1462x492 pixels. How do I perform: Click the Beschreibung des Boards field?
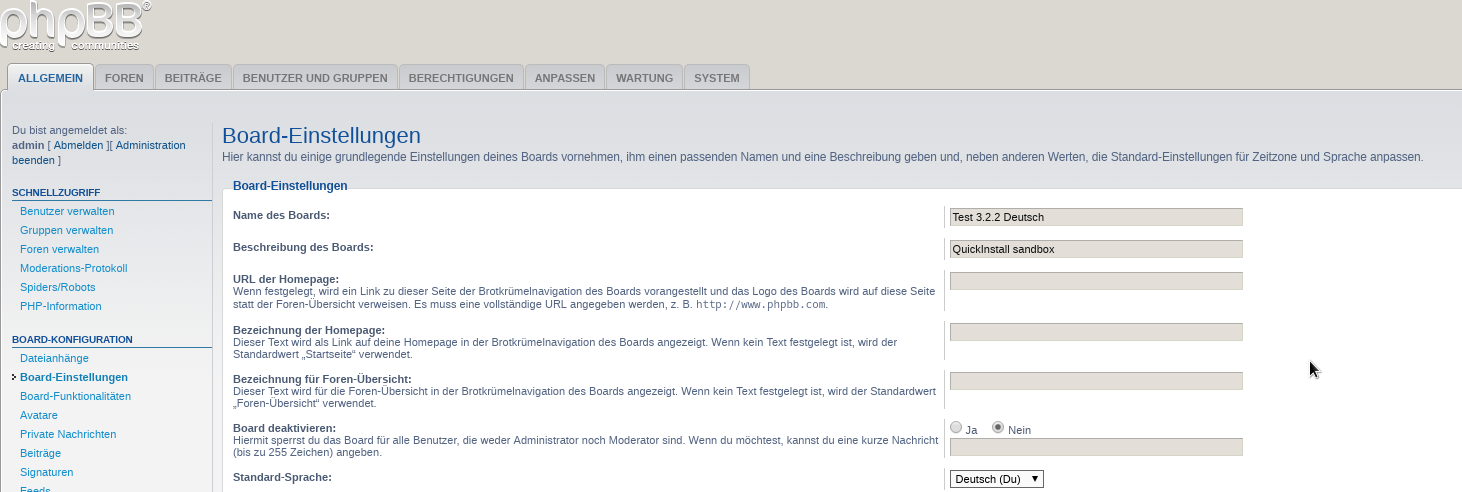click(x=1096, y=249)
